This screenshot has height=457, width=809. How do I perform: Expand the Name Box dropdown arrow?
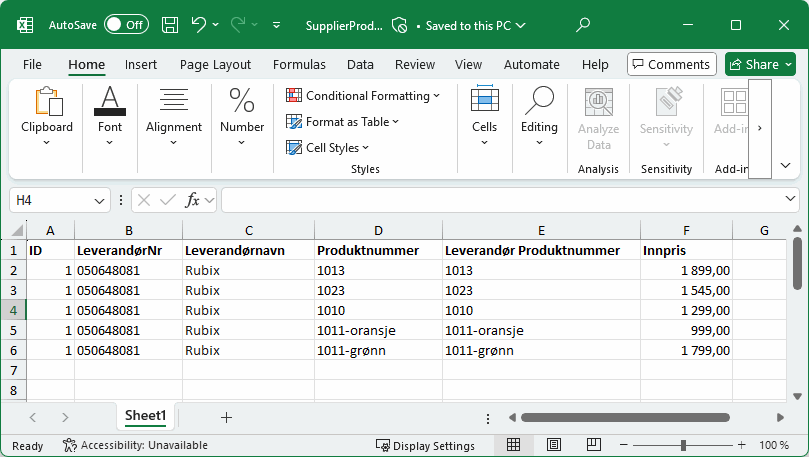pyautogui.click(x=99, y=200)
